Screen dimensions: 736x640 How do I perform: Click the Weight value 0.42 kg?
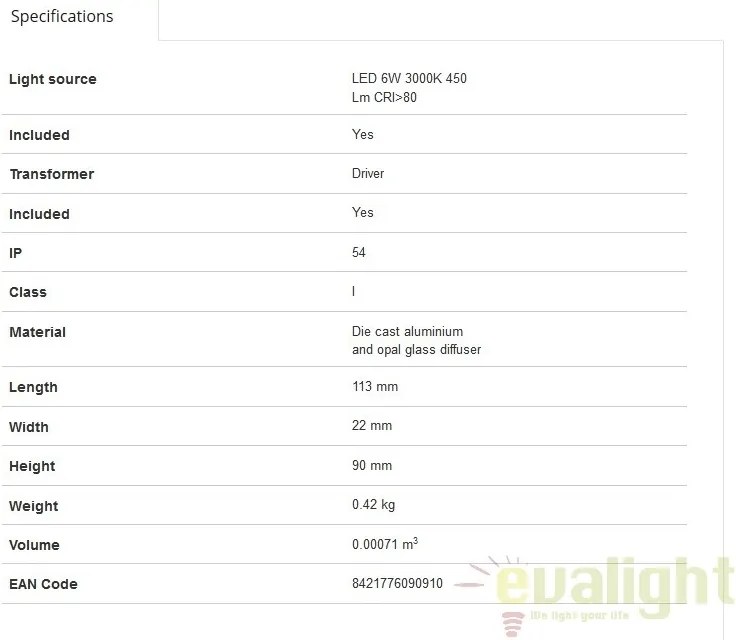(373, 505)
